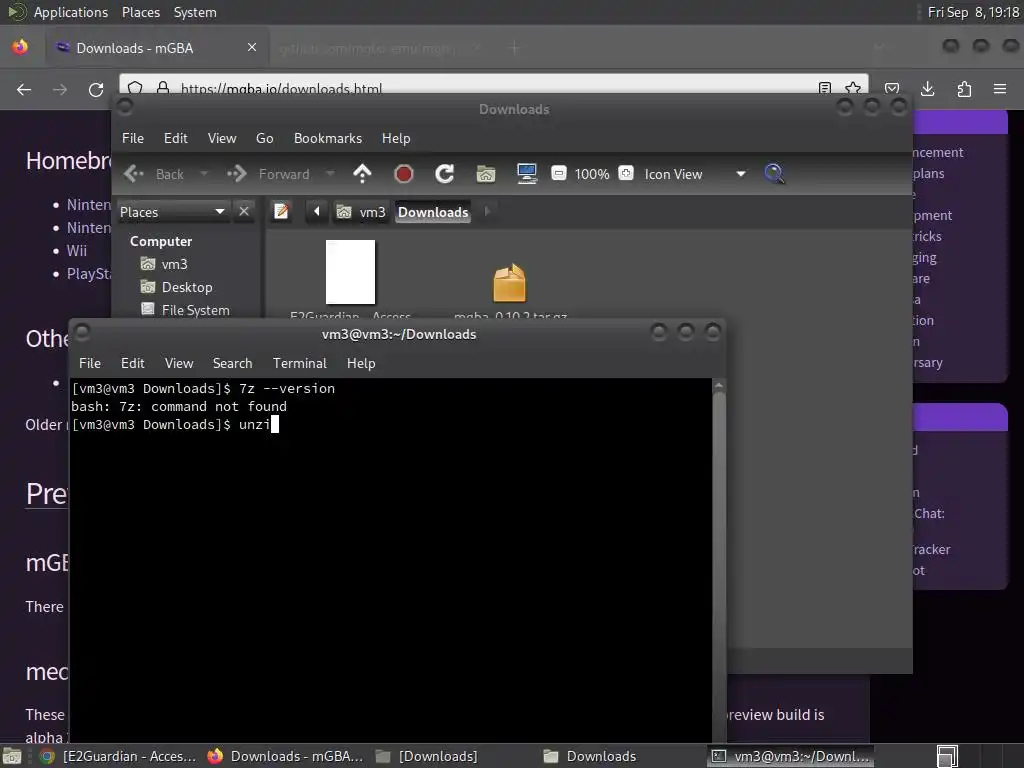1024x768 pixels.
Task: Open Terminal menu in terminal window
Action: [300, 363]
